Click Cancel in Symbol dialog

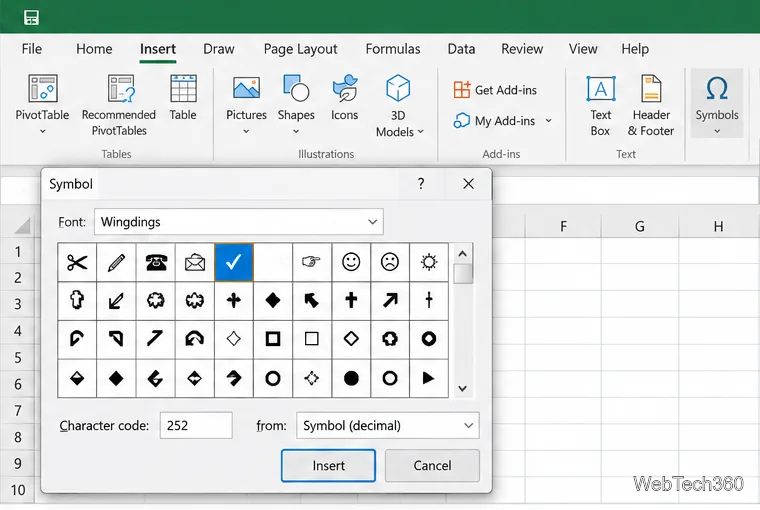[x=432, y=466]
